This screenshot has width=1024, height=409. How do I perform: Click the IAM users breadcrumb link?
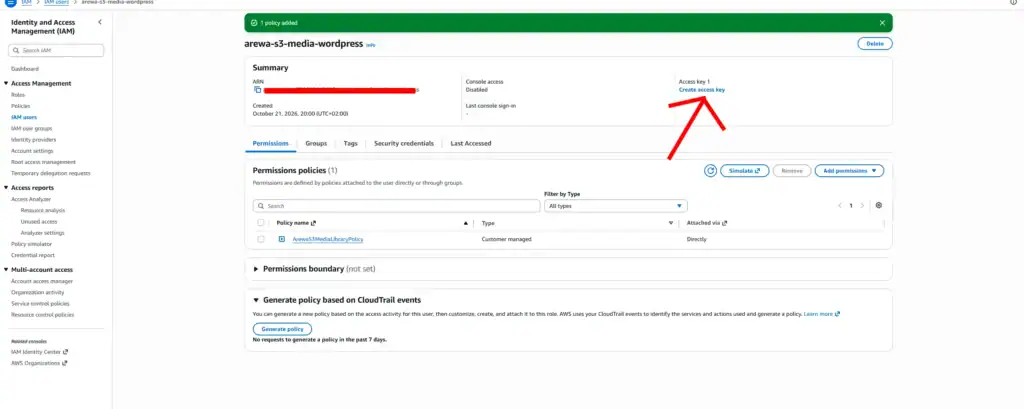pyautogui.click(x=57, y=2)
